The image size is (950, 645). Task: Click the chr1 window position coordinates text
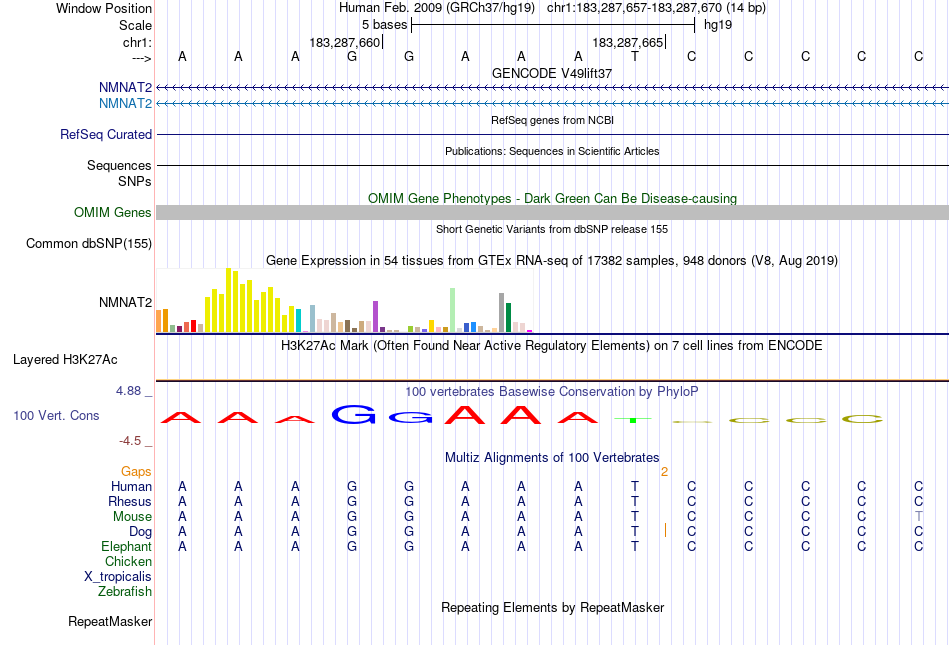pyautogui.click(x=656, y=8)
